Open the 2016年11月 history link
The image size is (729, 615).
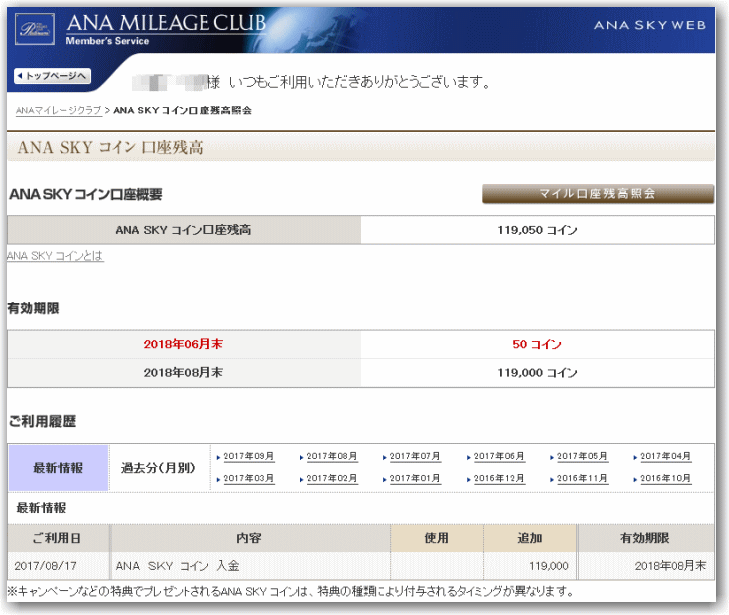[x=583, y=478]
